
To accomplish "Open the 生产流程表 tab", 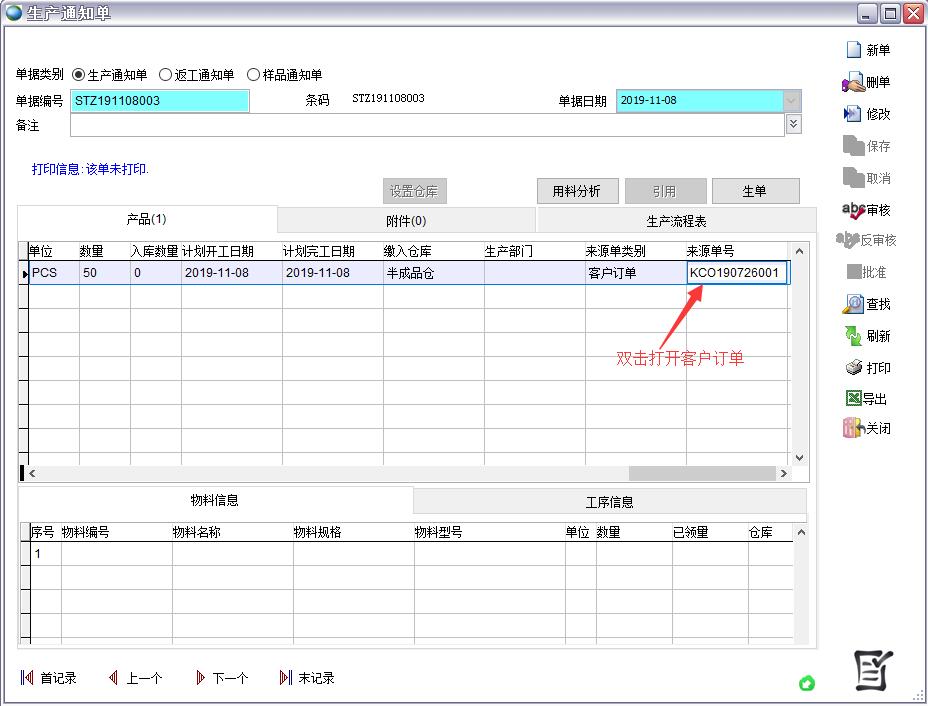I will 676,221.
